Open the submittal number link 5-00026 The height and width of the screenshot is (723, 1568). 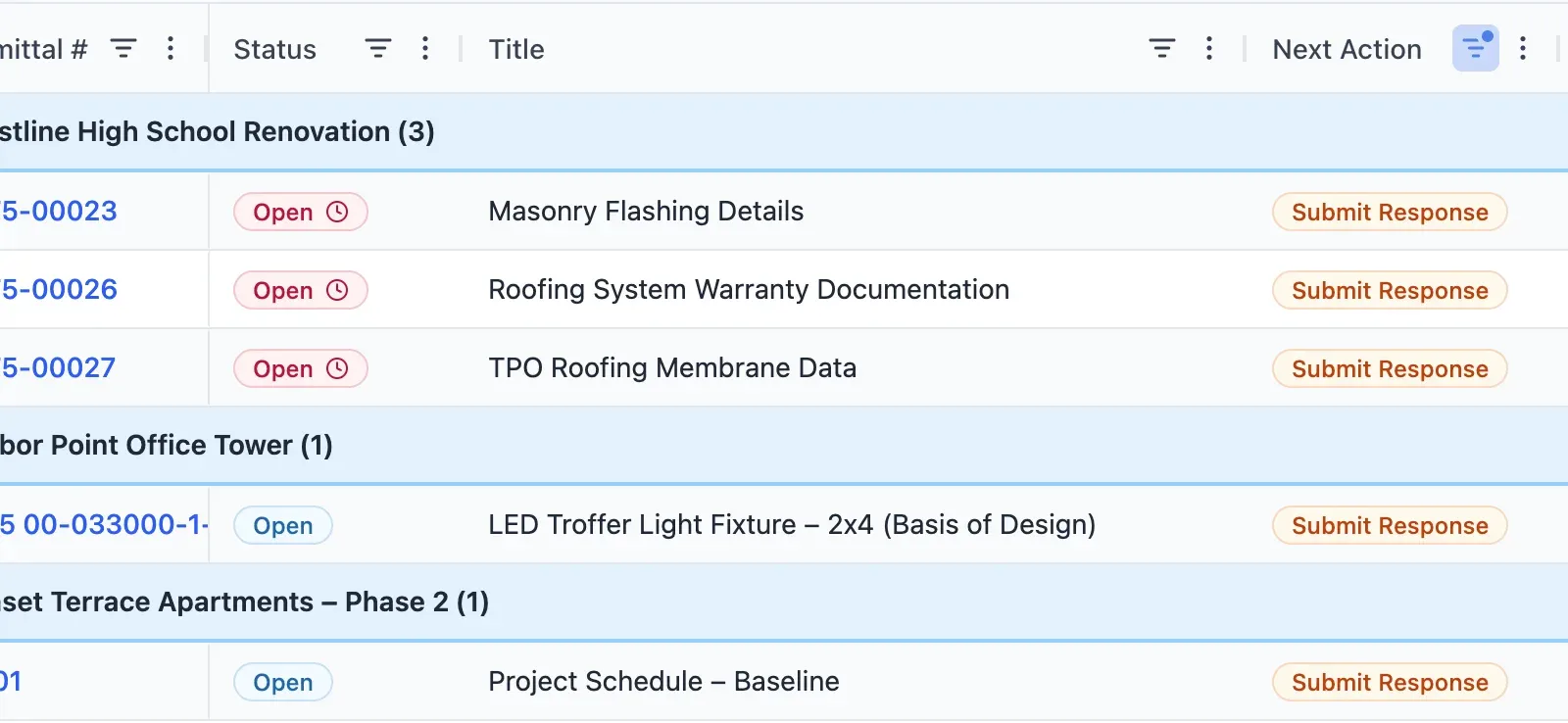click(x=59, y=289)
